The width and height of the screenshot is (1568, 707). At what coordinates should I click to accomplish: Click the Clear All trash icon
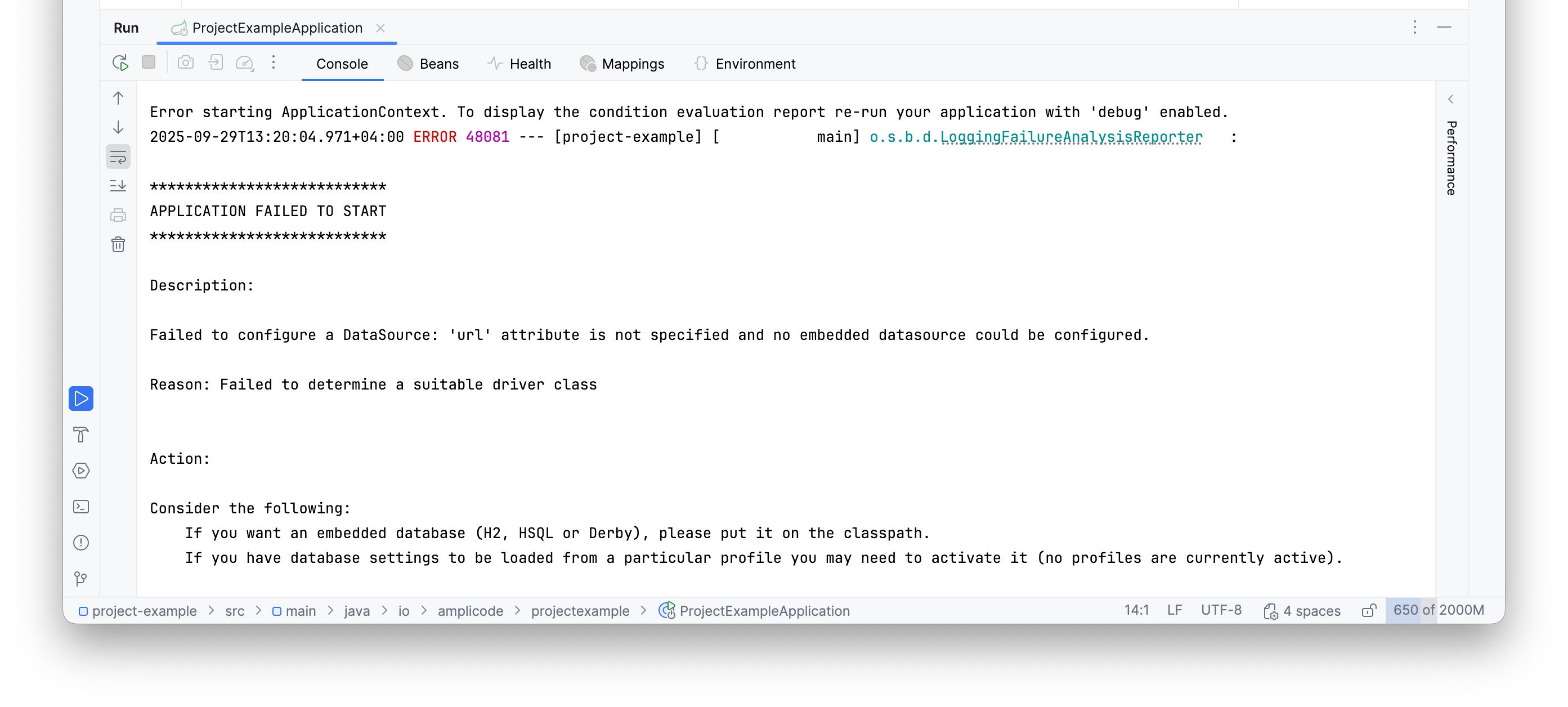pyautogui.click(x=118, y=245)
